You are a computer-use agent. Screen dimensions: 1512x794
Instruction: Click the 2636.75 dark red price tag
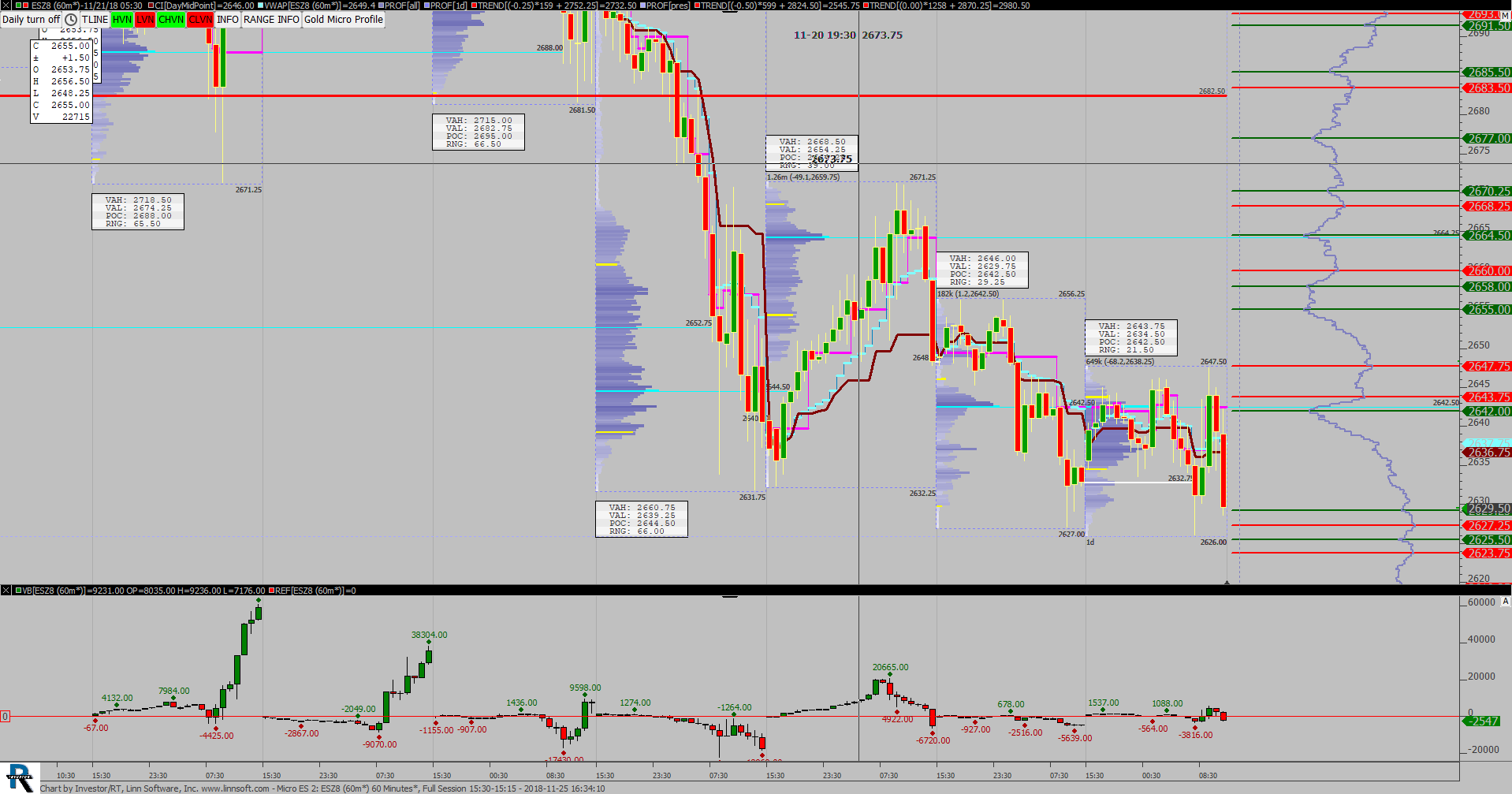point(1487,453)
